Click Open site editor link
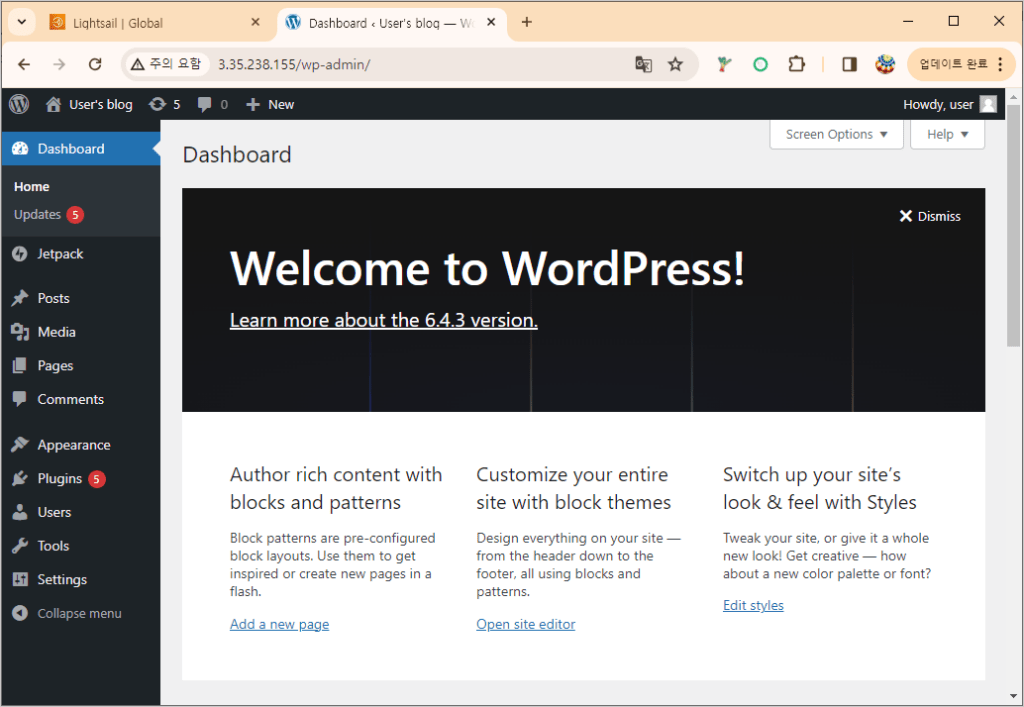Image resolution: width=1024 pixels, height=707 pixels. point(526,624)
